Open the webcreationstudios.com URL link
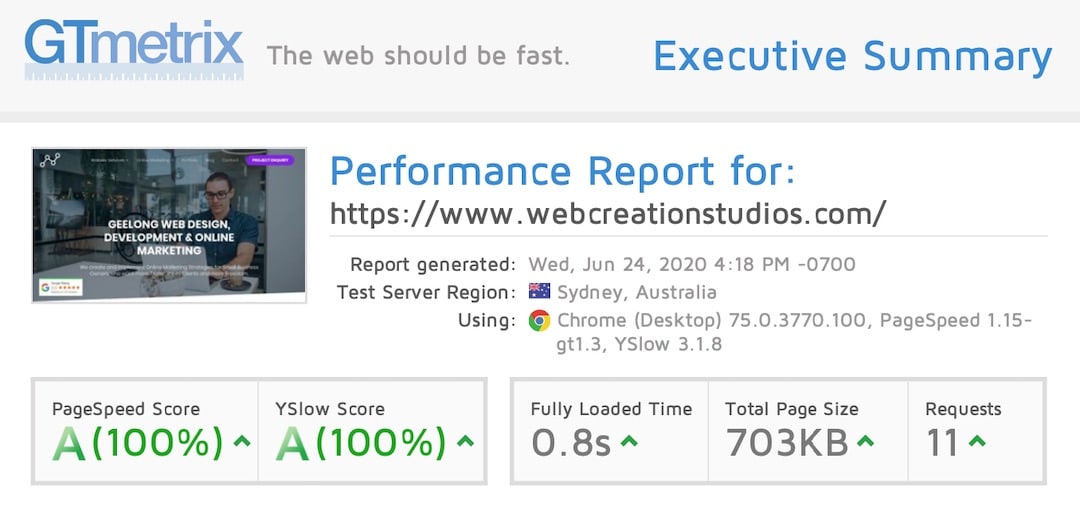The width and height of the screenshot is (1080, 506). 608,213
